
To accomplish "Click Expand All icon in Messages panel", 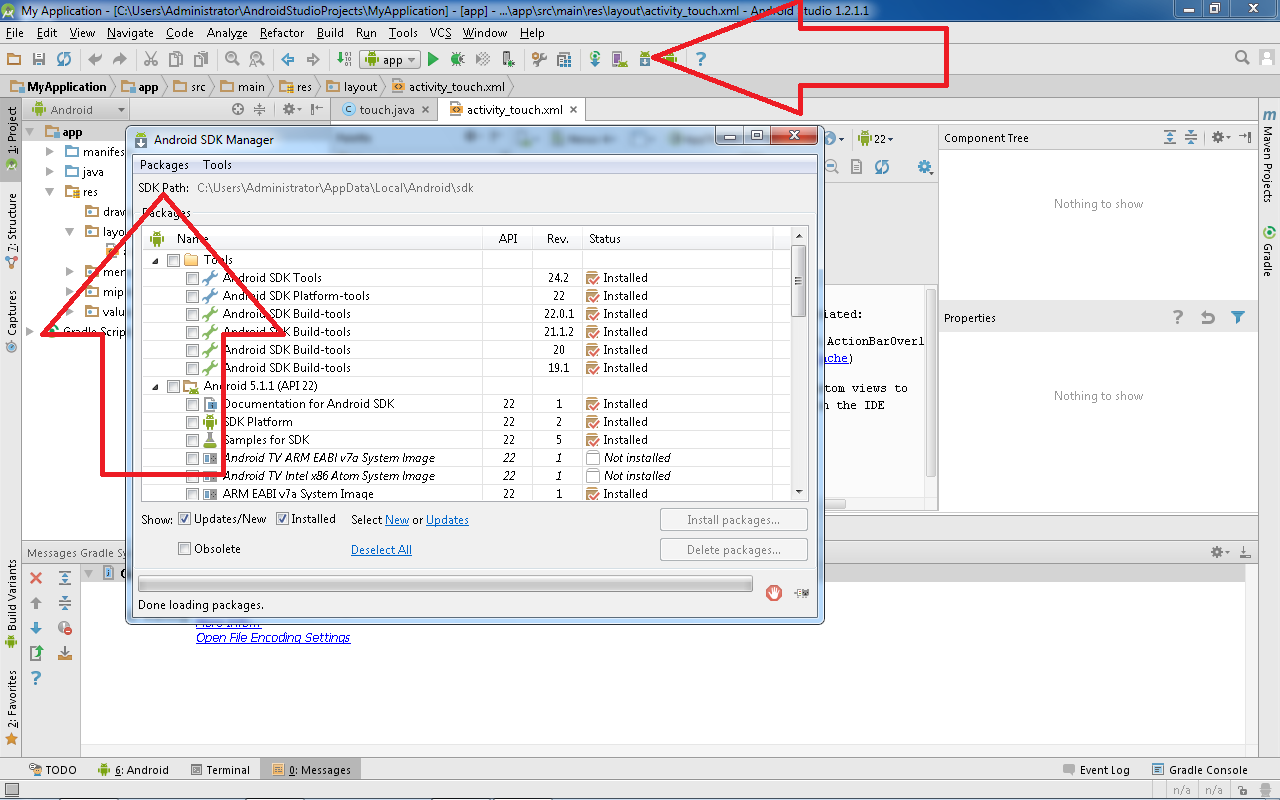I will pyautogui.click(x=65, y=578).
